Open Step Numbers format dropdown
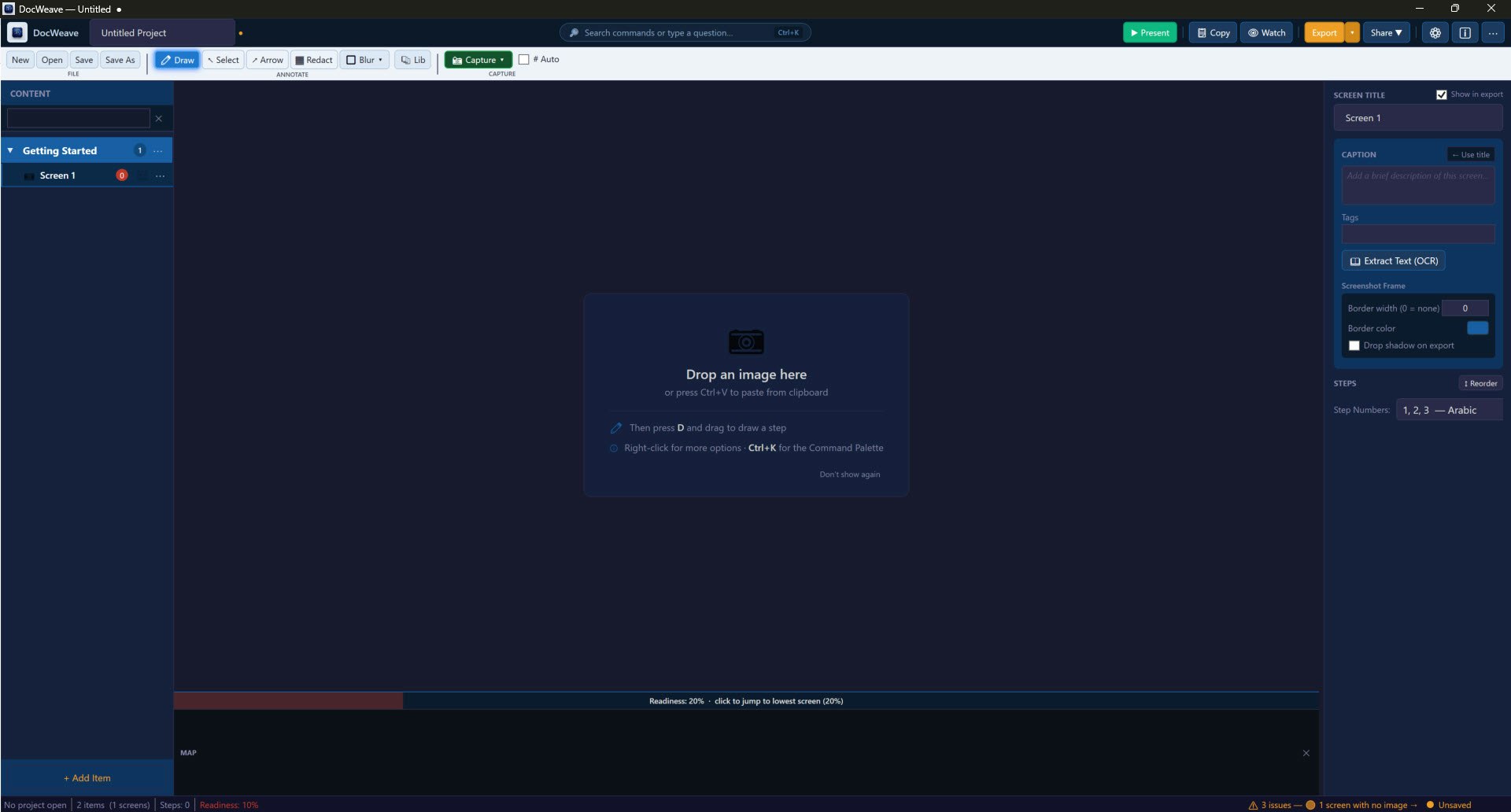Viewport: 1511px width, 812px height. pyautogui.click(x=1449, y=410)
